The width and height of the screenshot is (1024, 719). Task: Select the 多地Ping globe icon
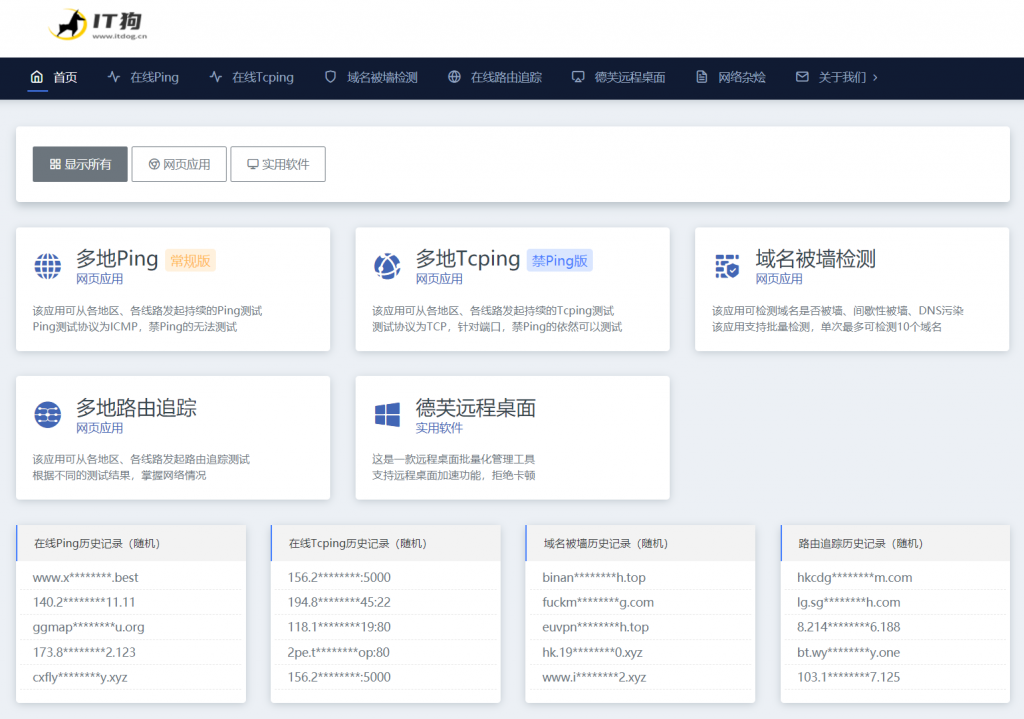[x=47, y=266]
